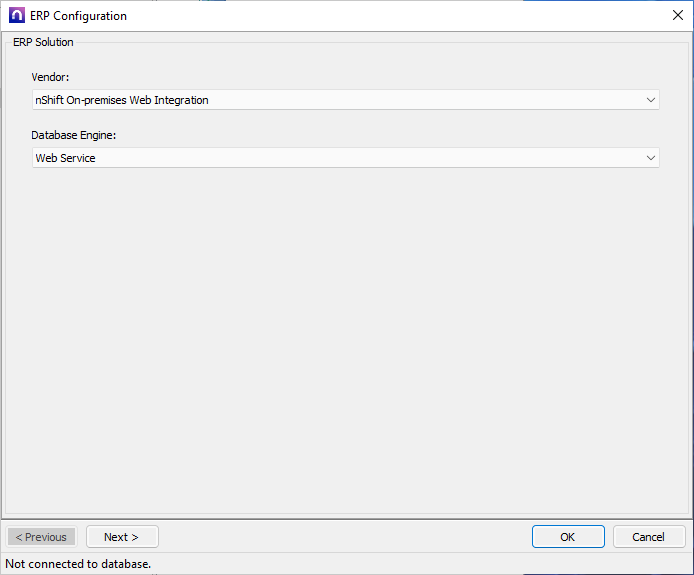Viewport: 694px width, 575px height.
Task: Cancel the ERP configuration dialog
Action: click(648, 537)
